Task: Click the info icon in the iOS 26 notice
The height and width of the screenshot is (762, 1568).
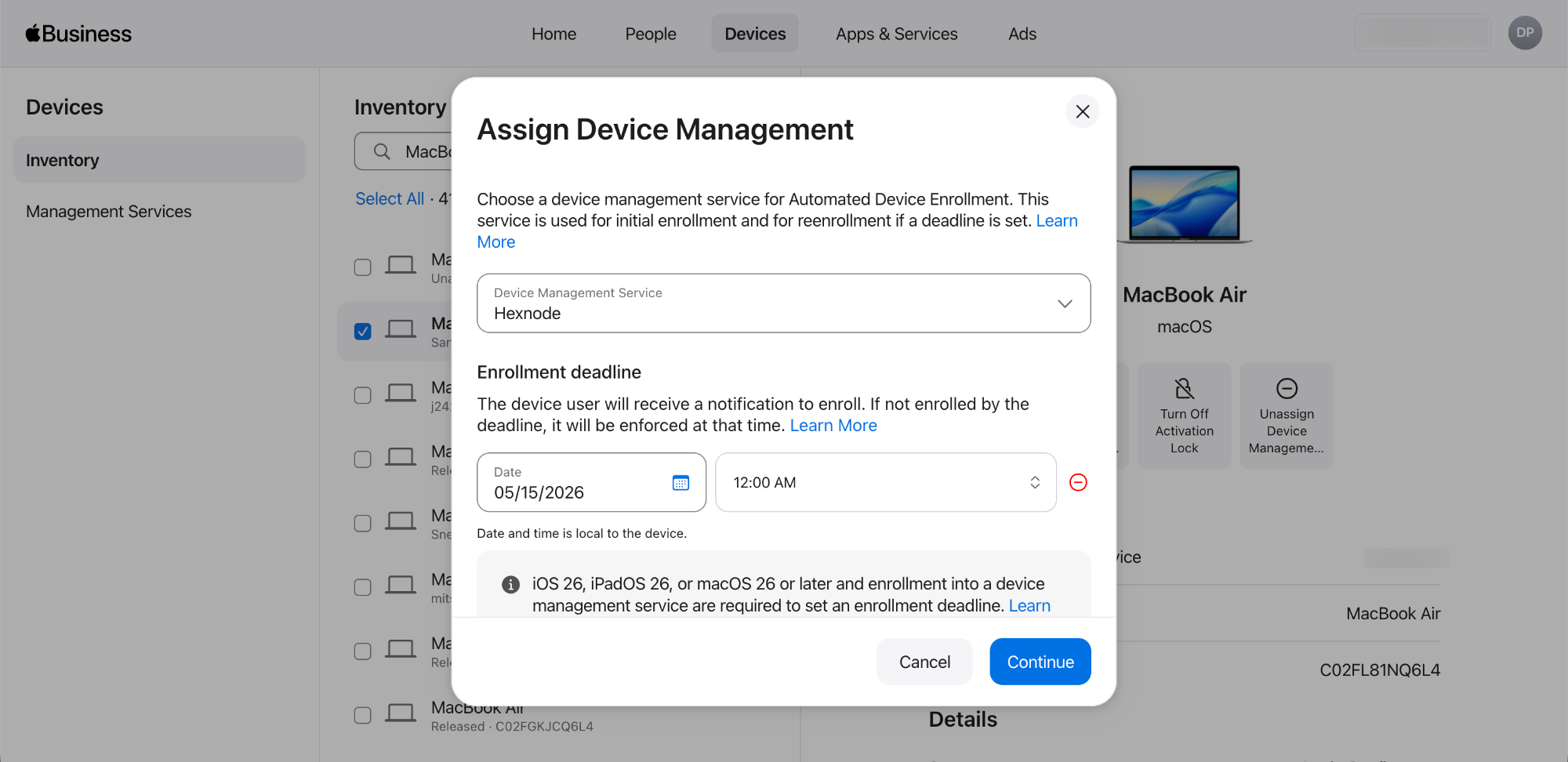Action: [510, 584]
